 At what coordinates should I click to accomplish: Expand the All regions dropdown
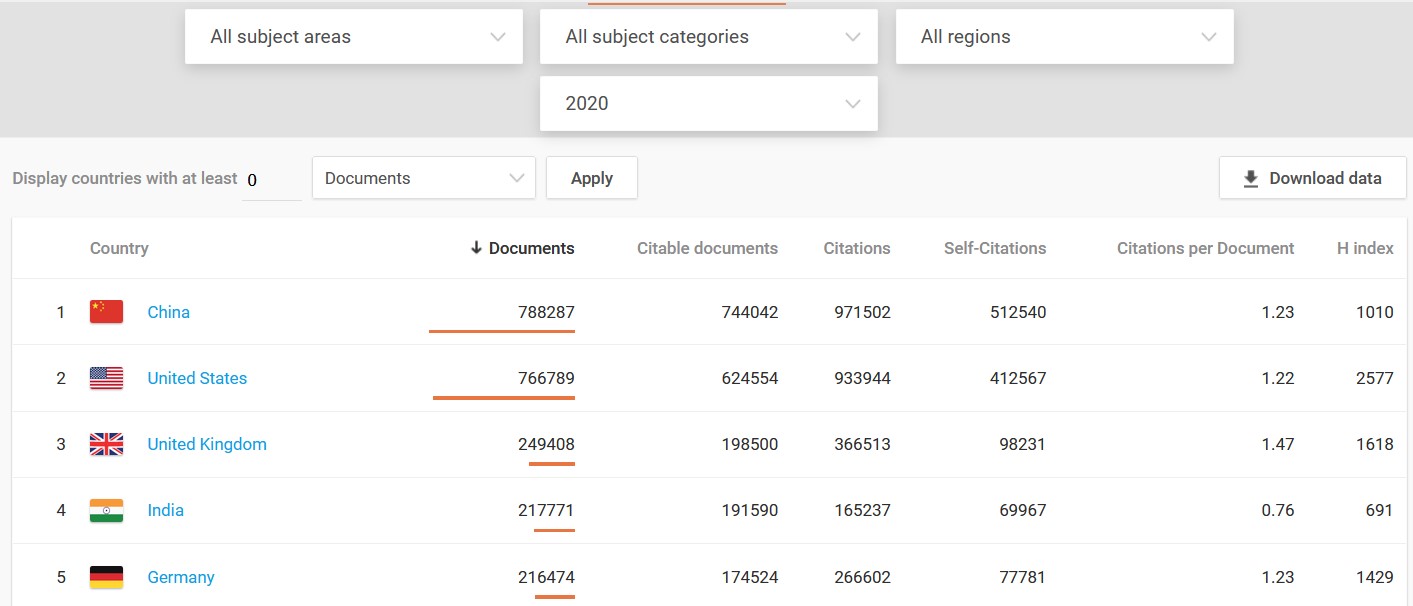[1065, 37]
